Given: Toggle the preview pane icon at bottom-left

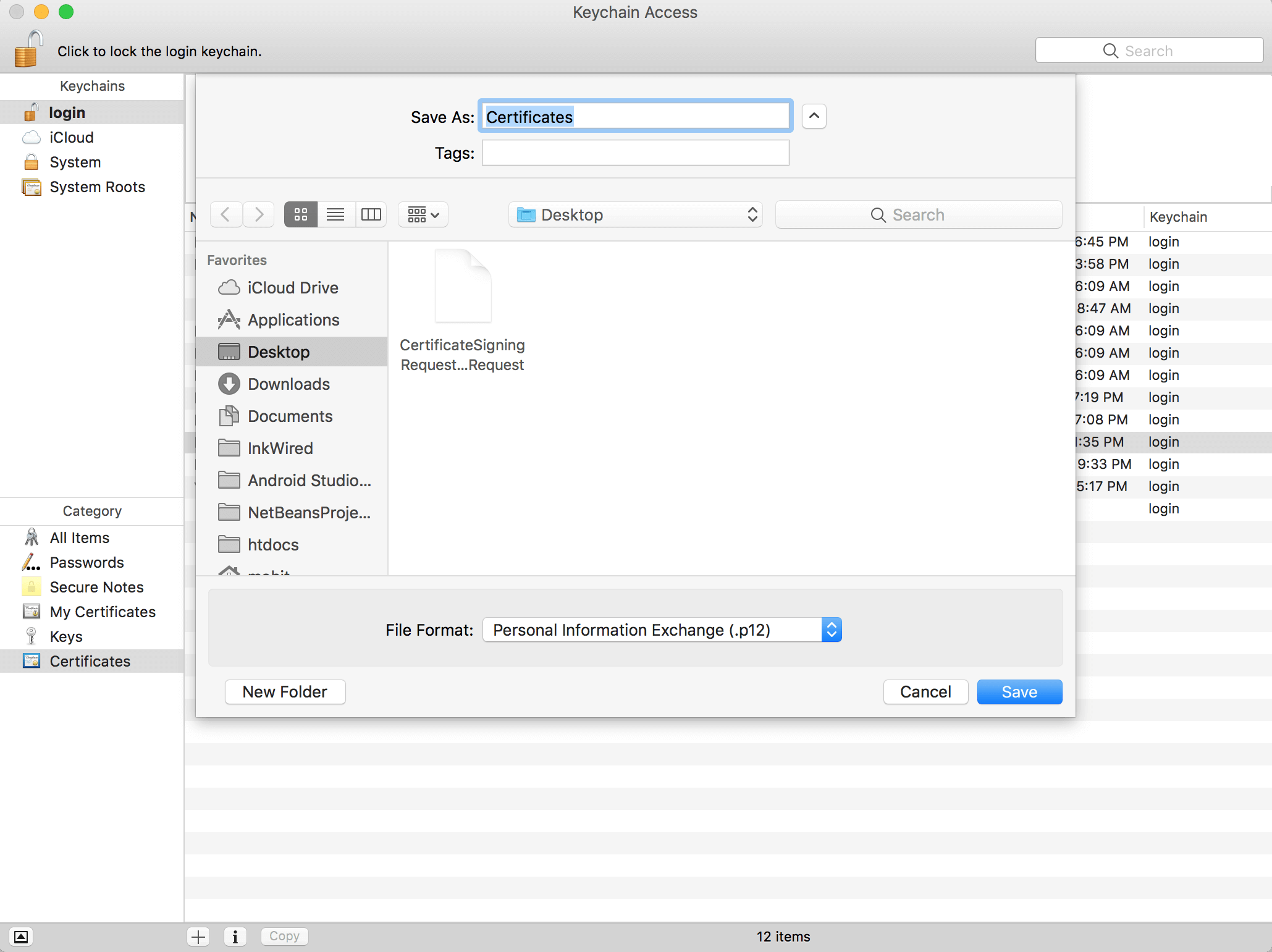Looking at the screenshot, I should (x=20, y=937).
